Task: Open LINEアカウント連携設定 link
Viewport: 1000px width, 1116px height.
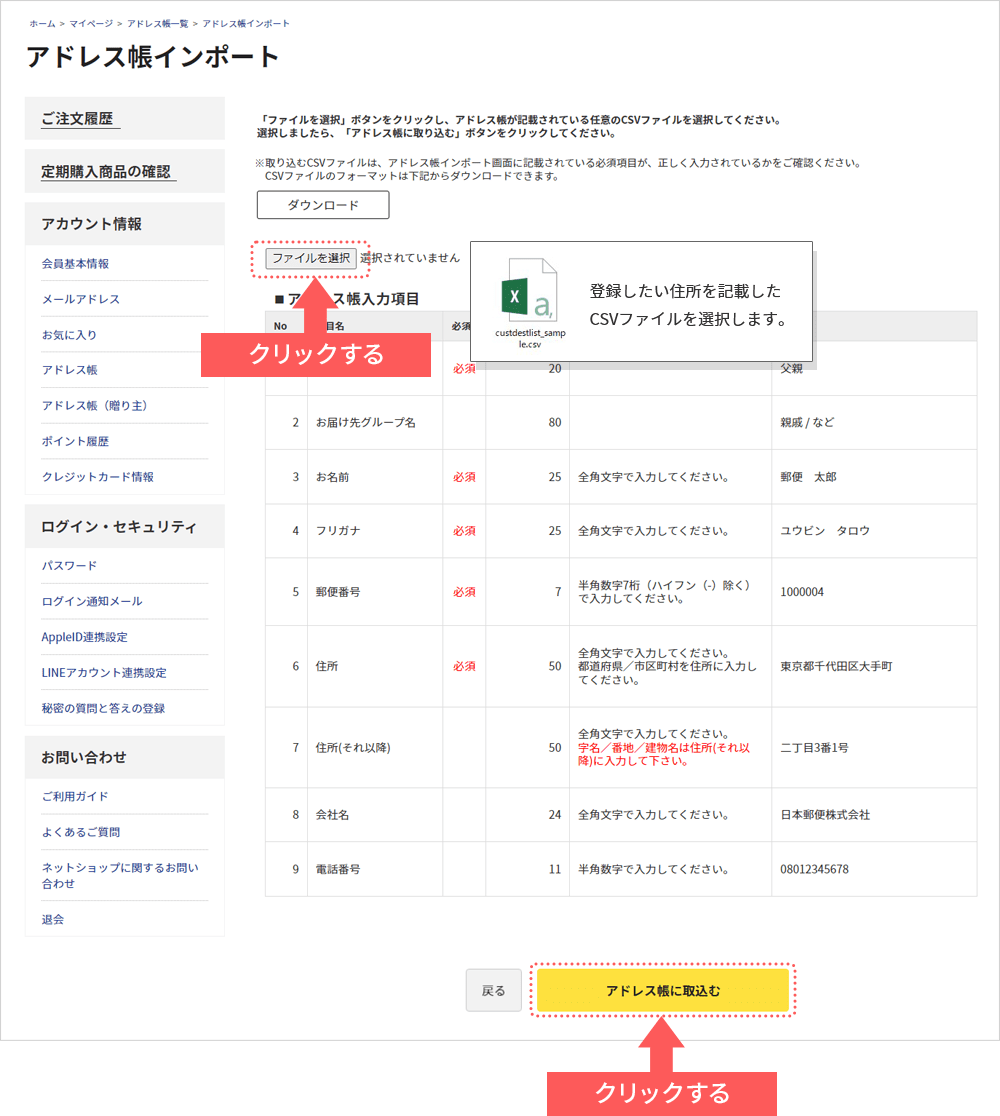Action: coord(103,673)
